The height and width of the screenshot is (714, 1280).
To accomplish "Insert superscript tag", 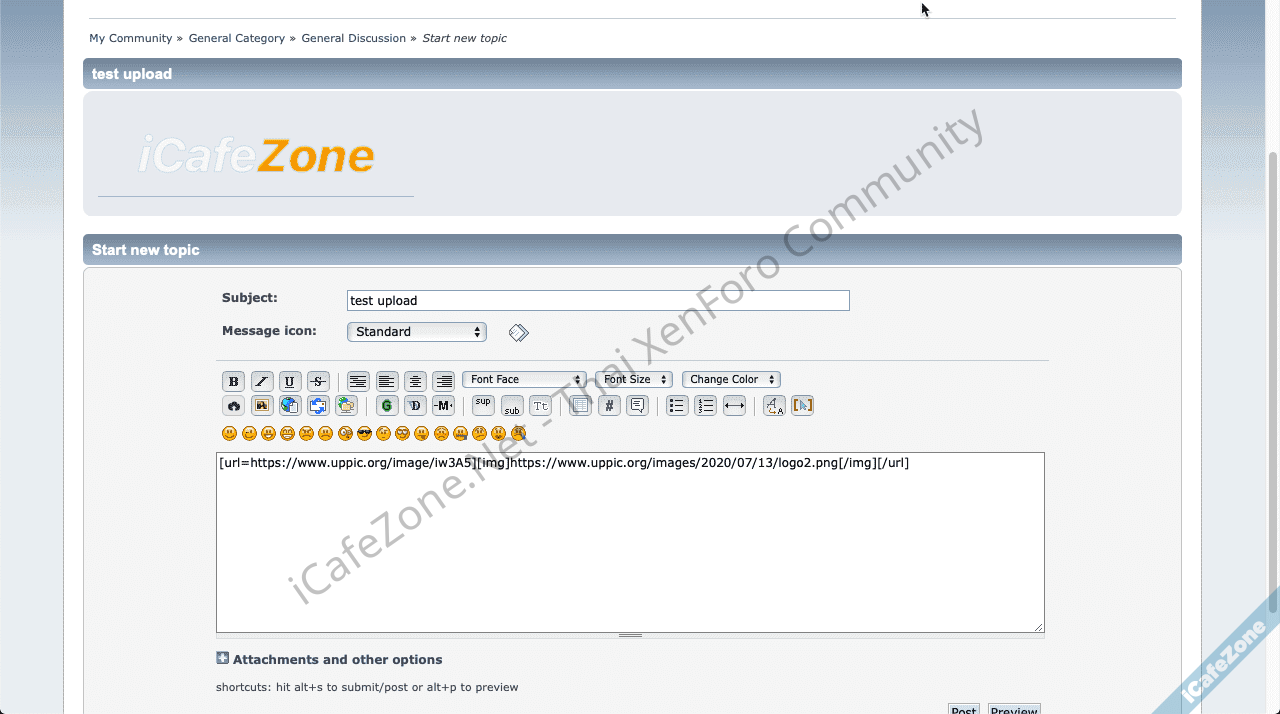I will tap(483, 405).
